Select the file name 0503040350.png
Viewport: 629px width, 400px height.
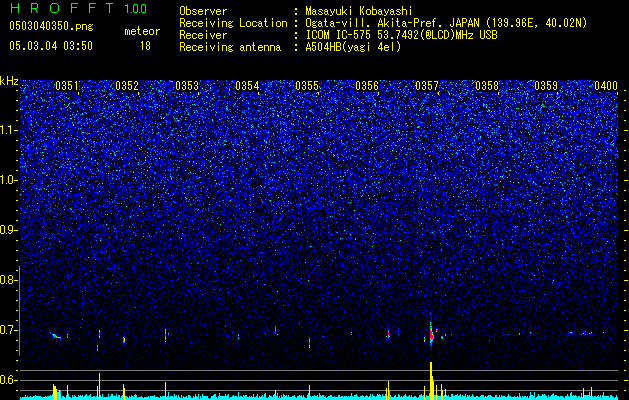click(51, 26)
